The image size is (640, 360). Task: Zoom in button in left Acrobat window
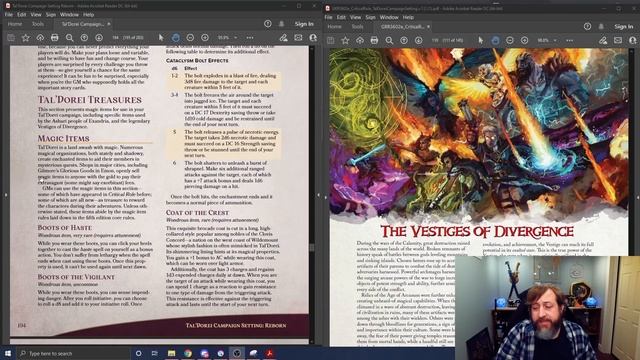205,38
